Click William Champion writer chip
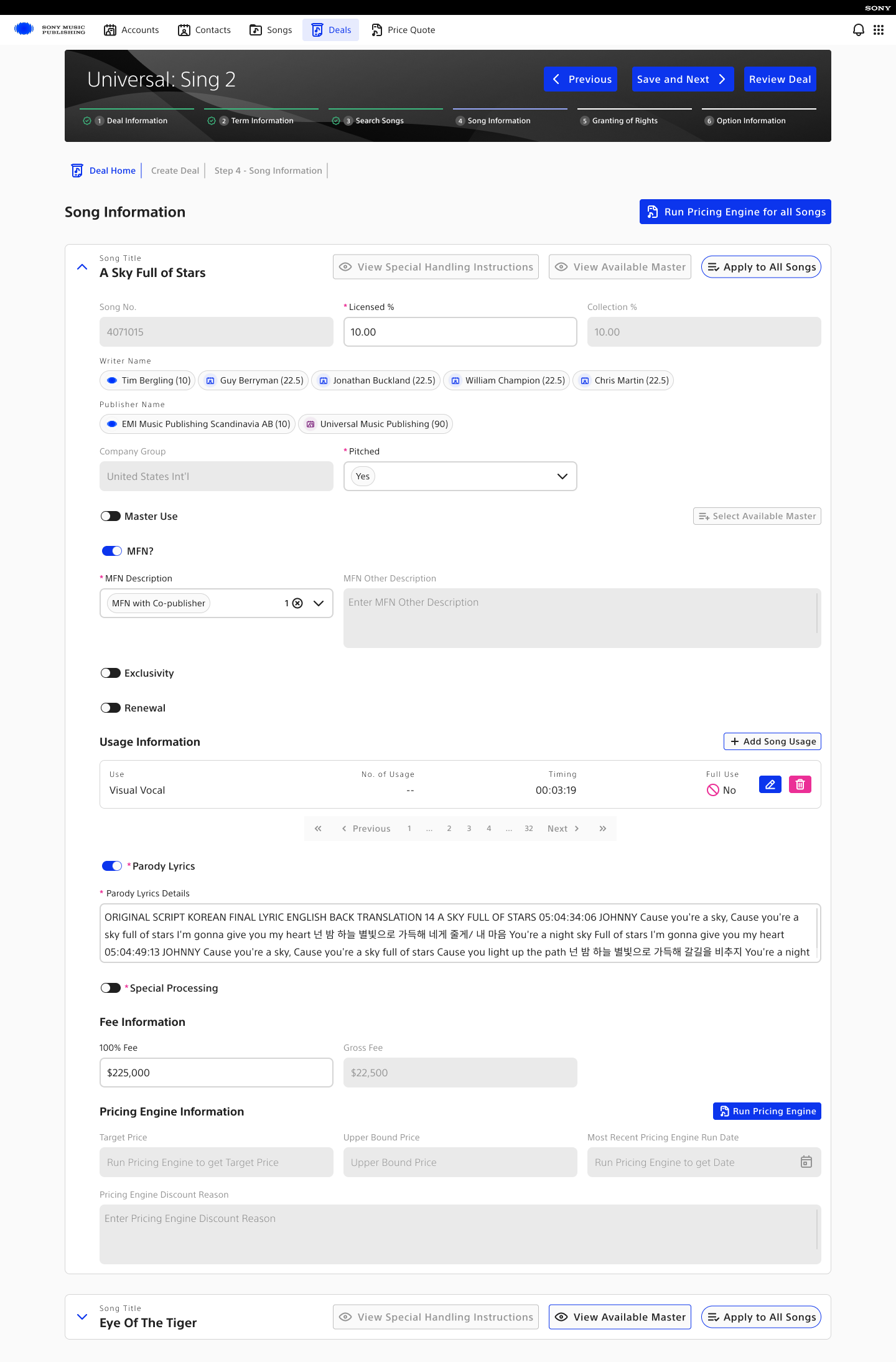The height and width of the screenshot is (1362, 896). click(x=506, y=380)
